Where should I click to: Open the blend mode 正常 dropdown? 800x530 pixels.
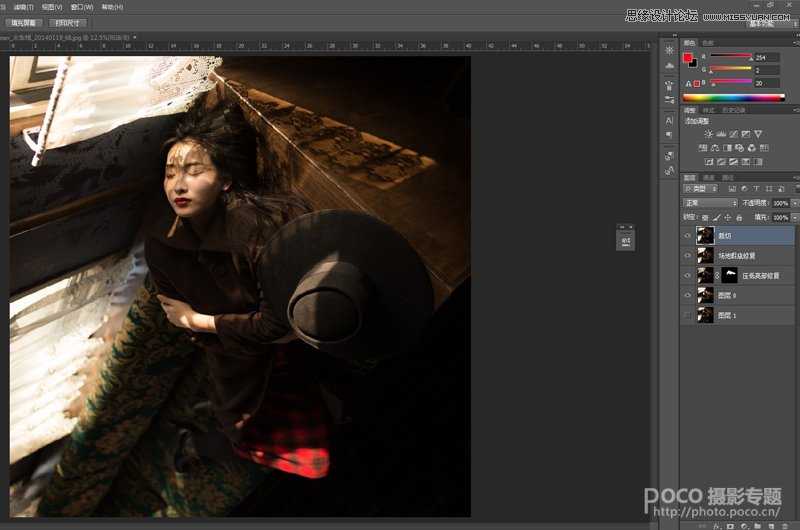710,203
